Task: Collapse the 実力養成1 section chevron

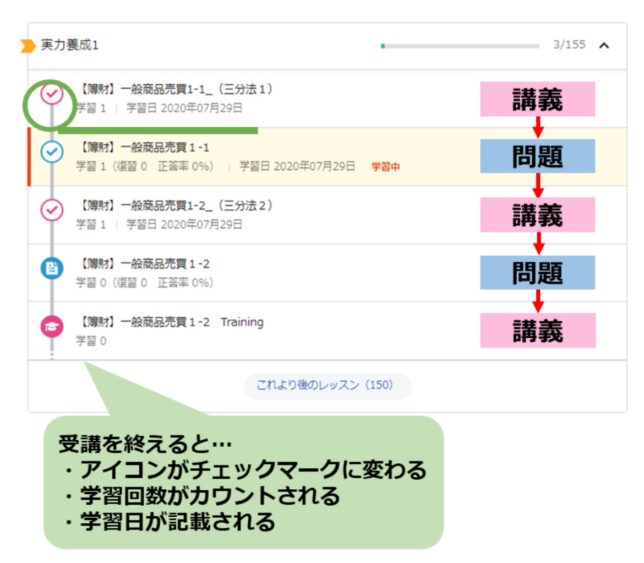Action: 603,46
